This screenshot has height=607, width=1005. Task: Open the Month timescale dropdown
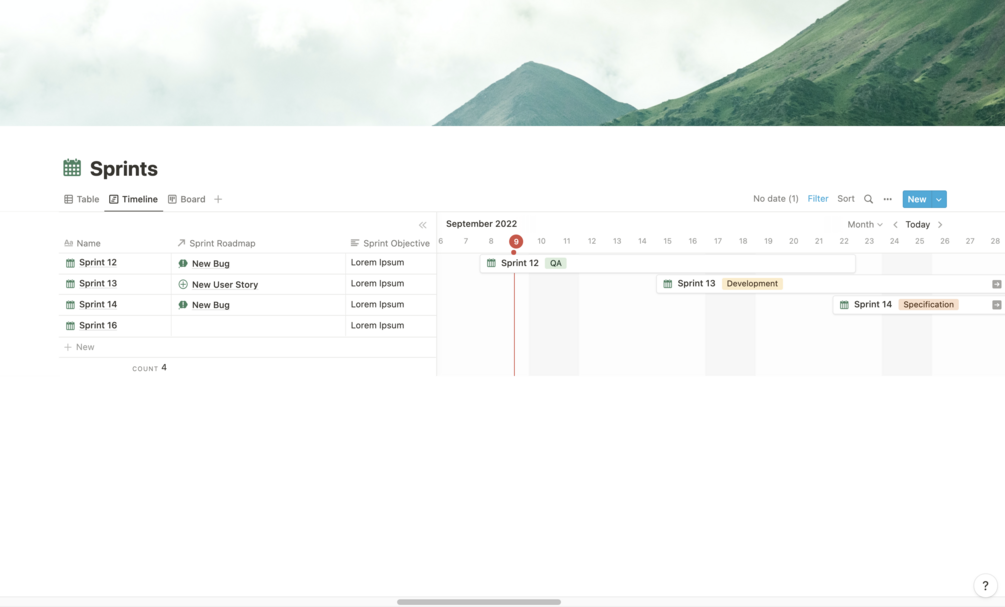865,224
